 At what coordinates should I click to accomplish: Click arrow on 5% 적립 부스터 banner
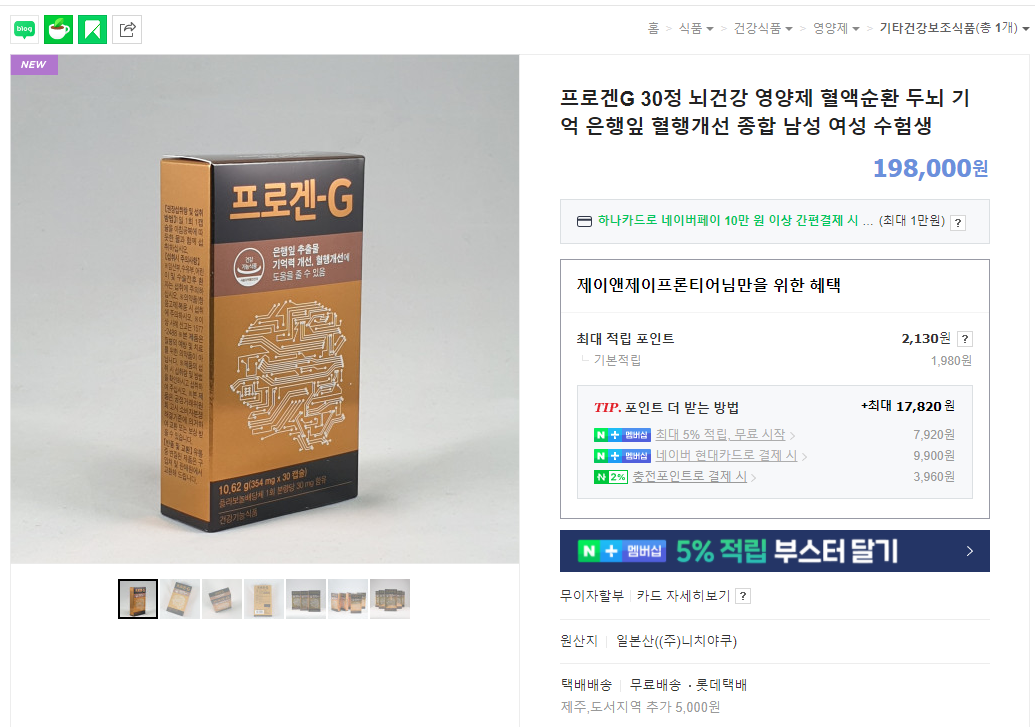[x=969, y=551]
